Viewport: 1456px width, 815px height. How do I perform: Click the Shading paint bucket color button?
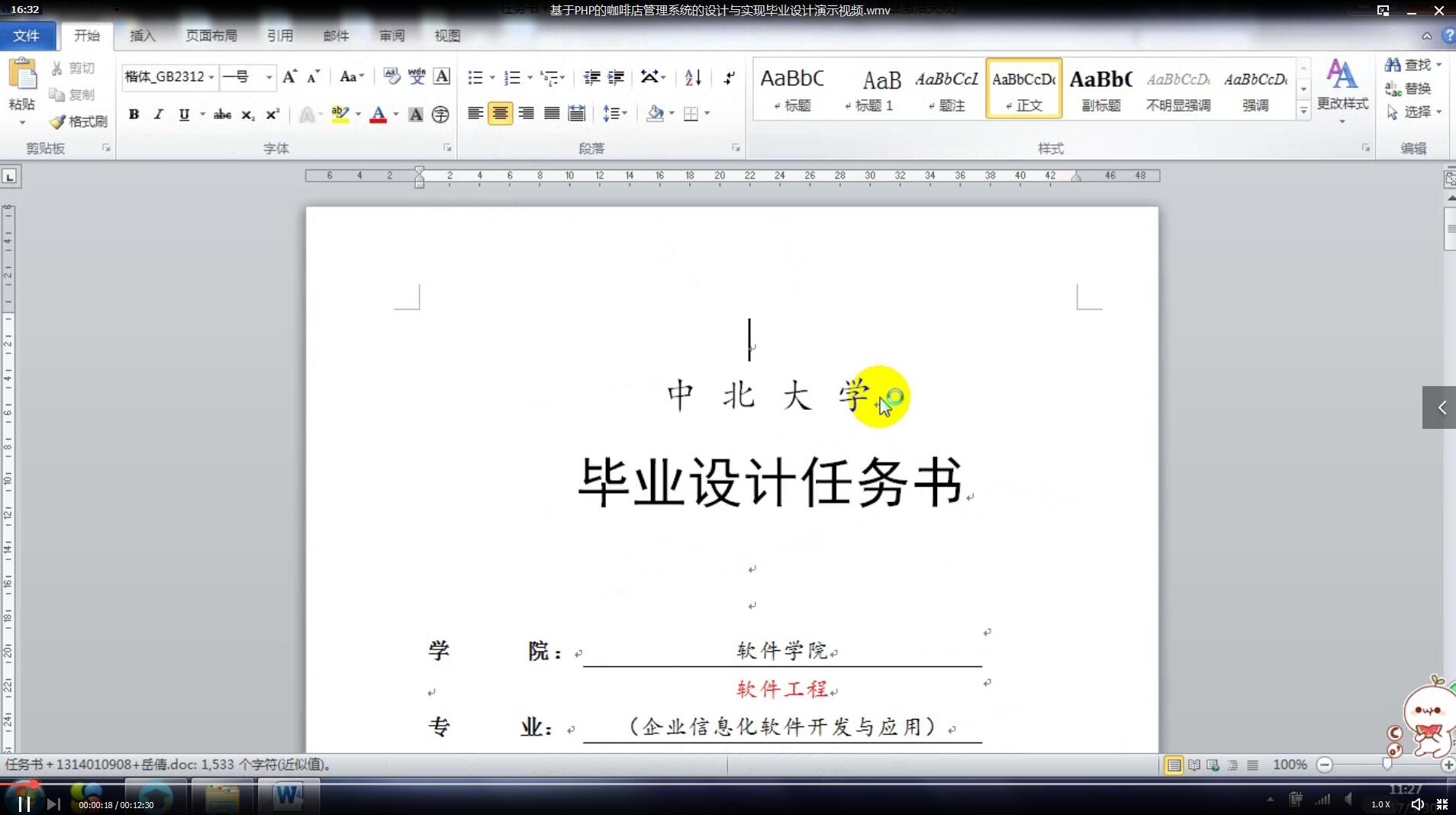pos(655,114)
